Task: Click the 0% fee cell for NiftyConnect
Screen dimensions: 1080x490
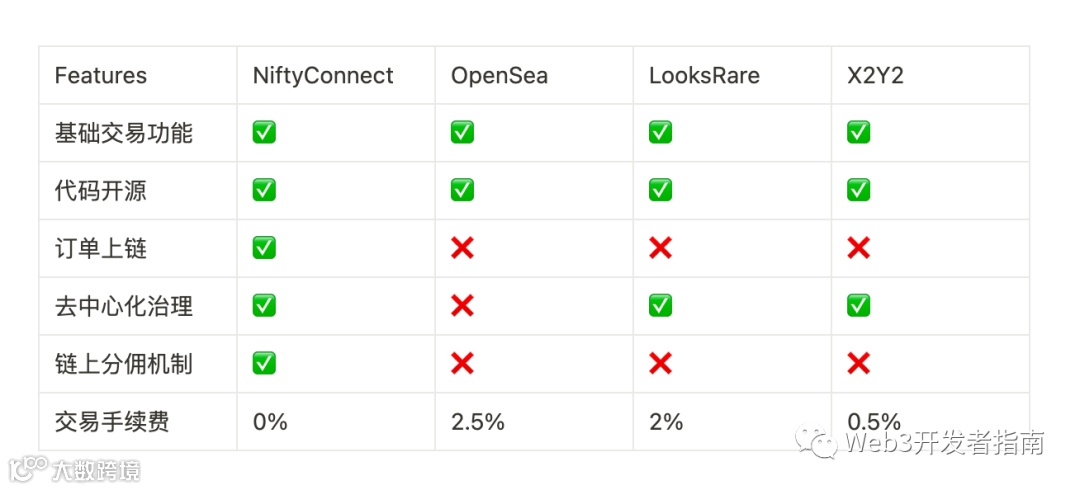Action: pos(270,421)
